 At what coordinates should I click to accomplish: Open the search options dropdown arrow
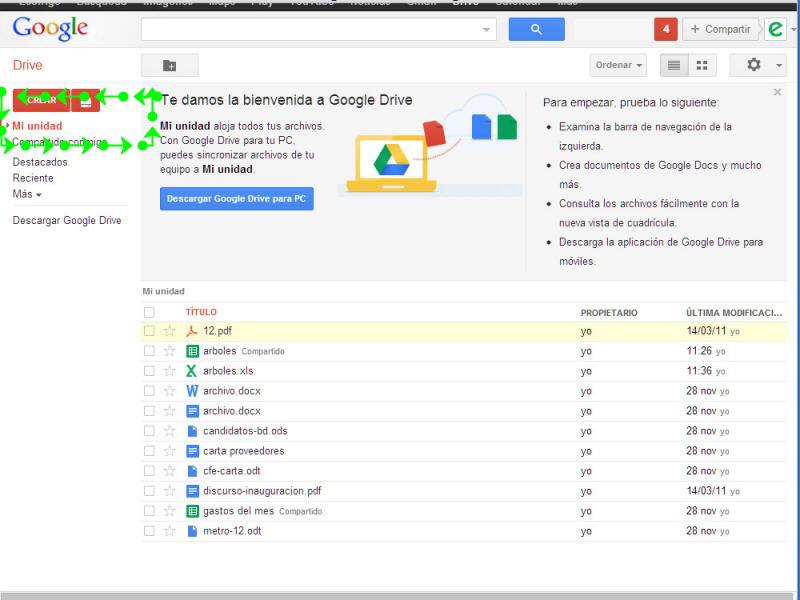click(x=486, y=30)
